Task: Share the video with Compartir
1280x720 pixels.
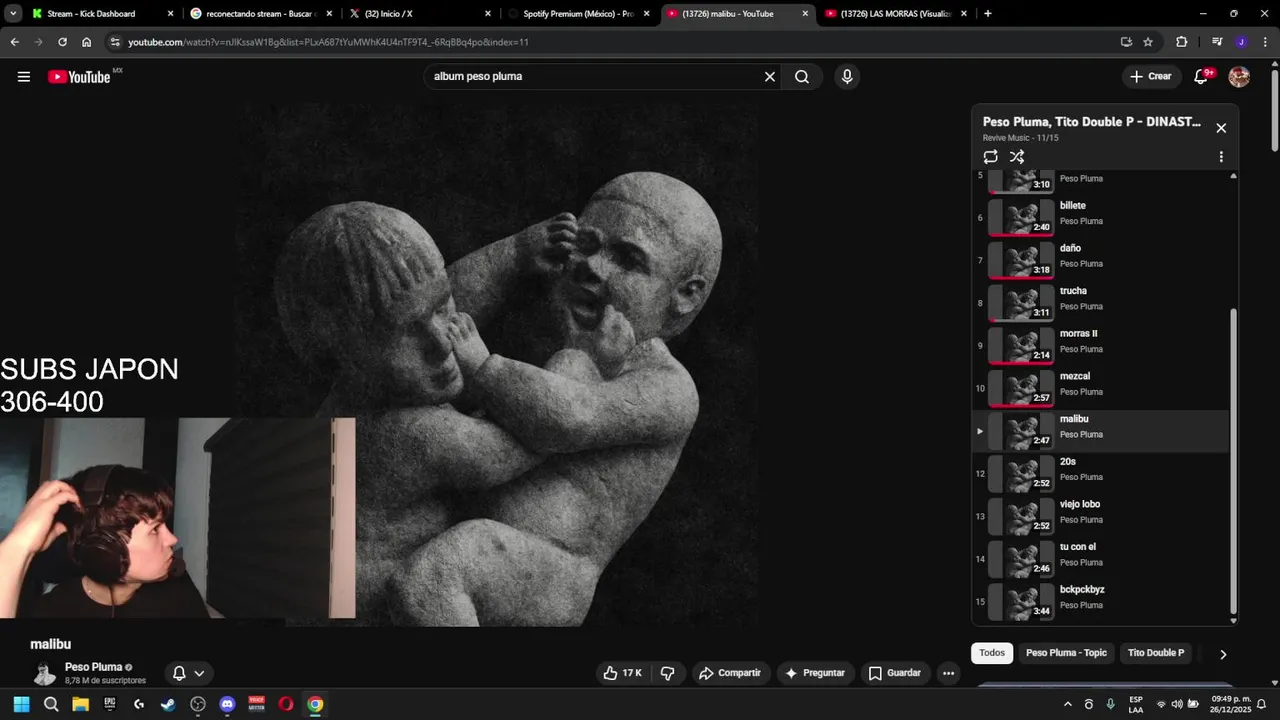Action: coord(730,673)
